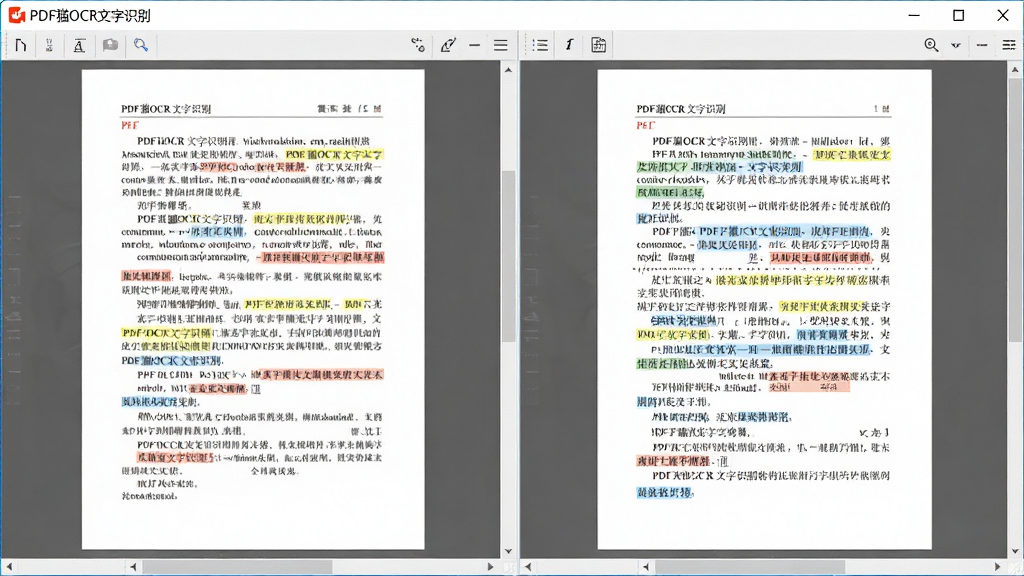This screenshot has height=576, width=1024.
Task: Click left pane vertical scrollbar down arrow
Action: pyautogui.click(x=509, y=551)
